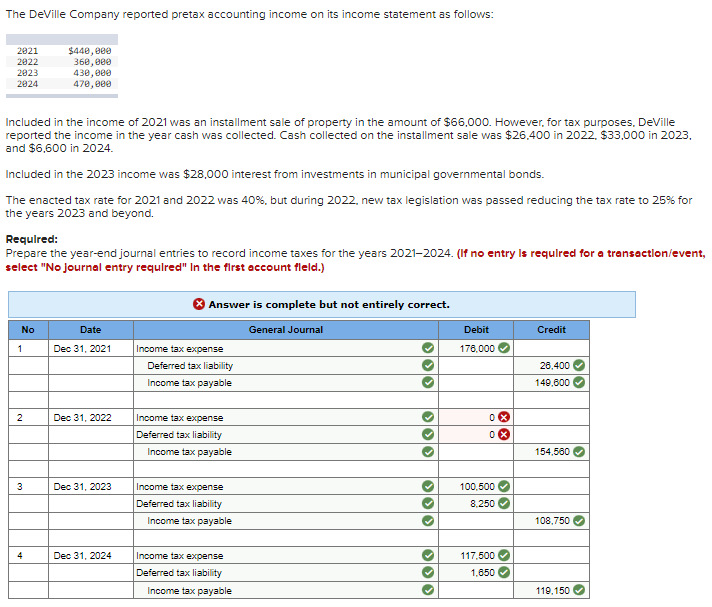712x607 pixels.
Task: Click the 154,560 credit amount field
Action: click(x=551, y=452)
